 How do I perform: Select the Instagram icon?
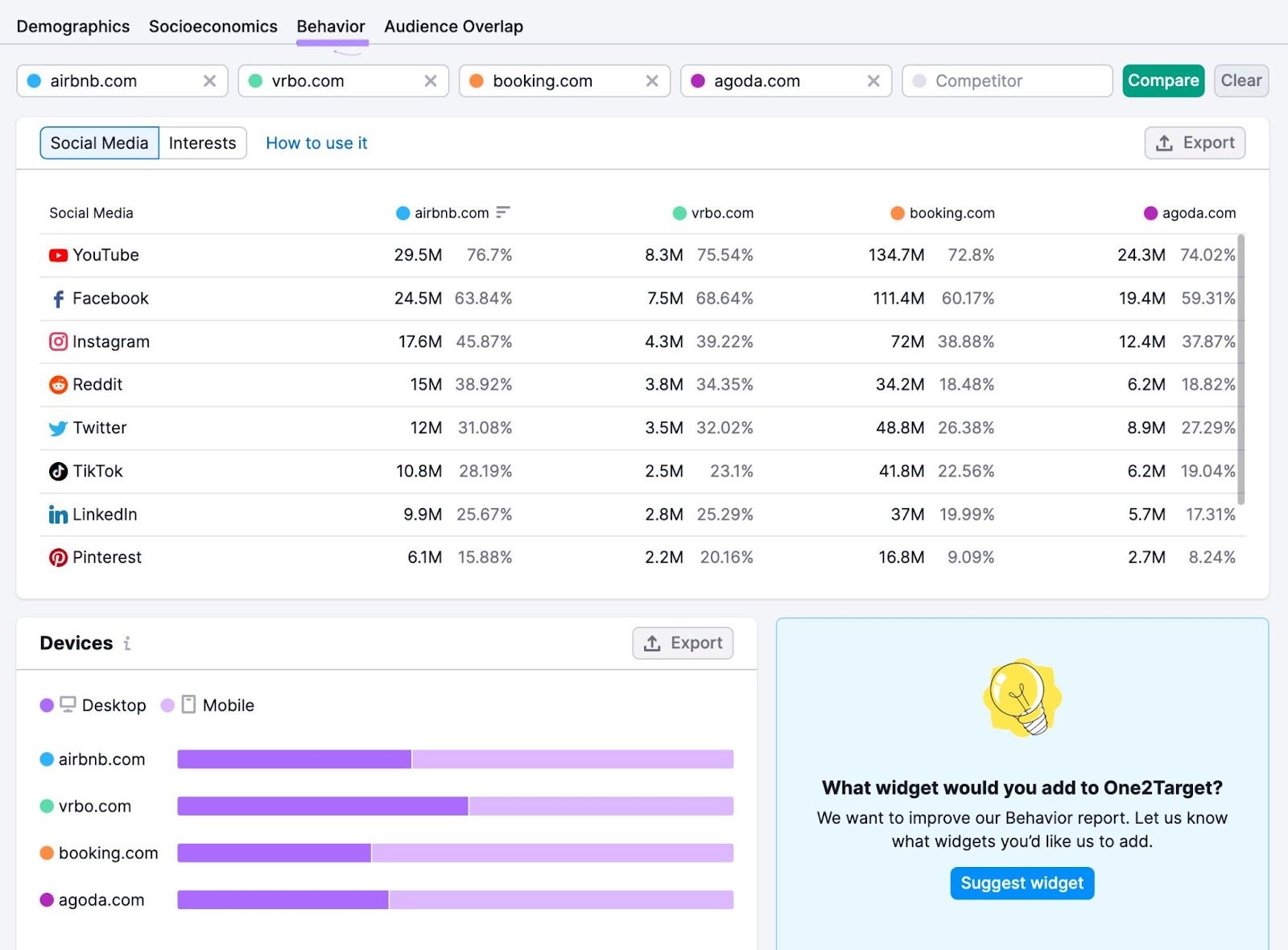[x=57, y=341]
